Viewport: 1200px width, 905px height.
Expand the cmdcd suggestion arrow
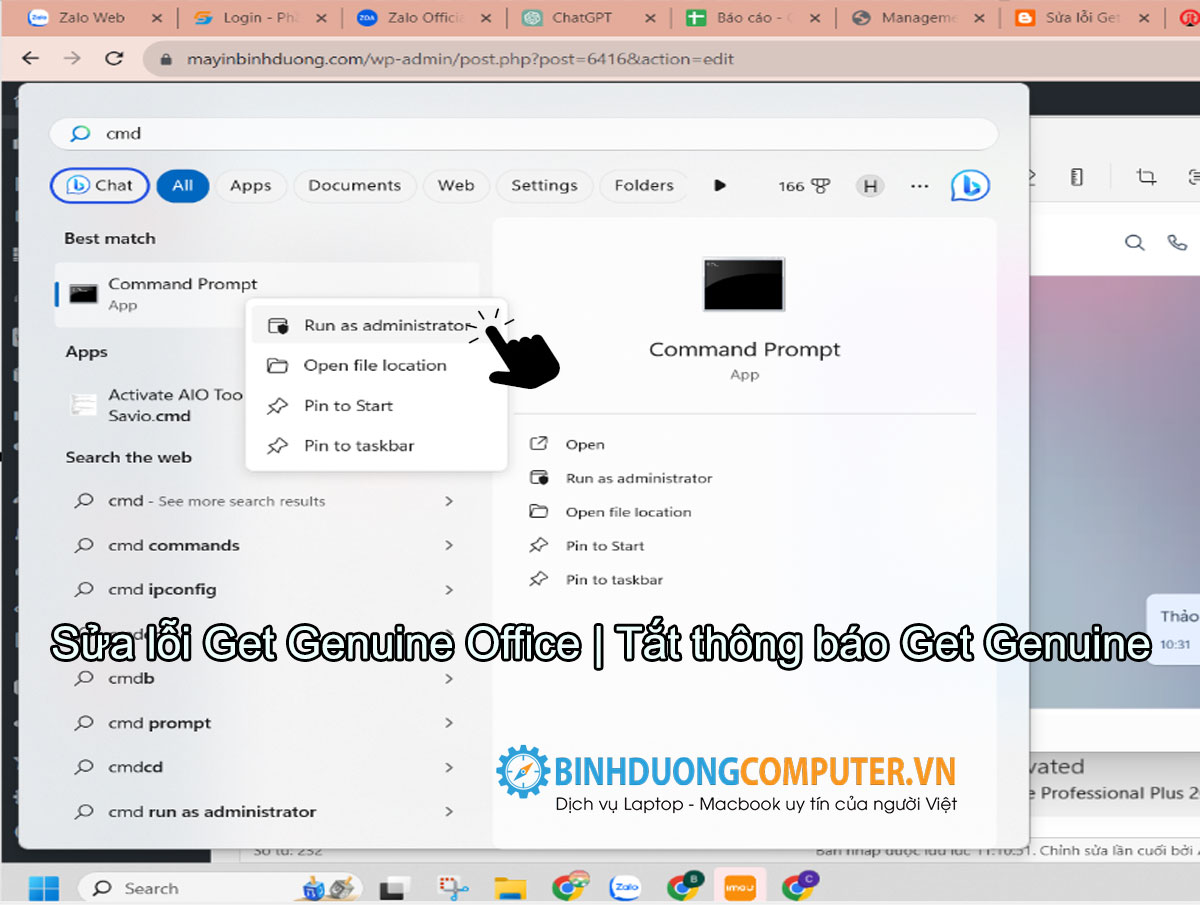[448, 767]
